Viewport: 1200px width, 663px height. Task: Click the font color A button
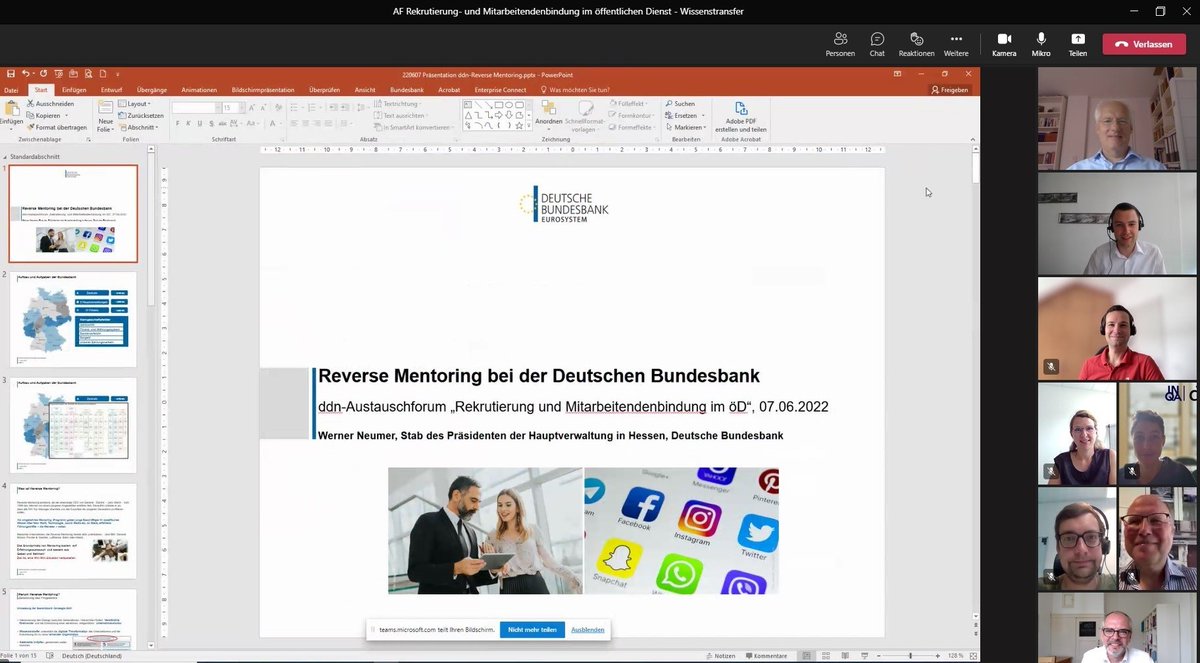[271, 123]
